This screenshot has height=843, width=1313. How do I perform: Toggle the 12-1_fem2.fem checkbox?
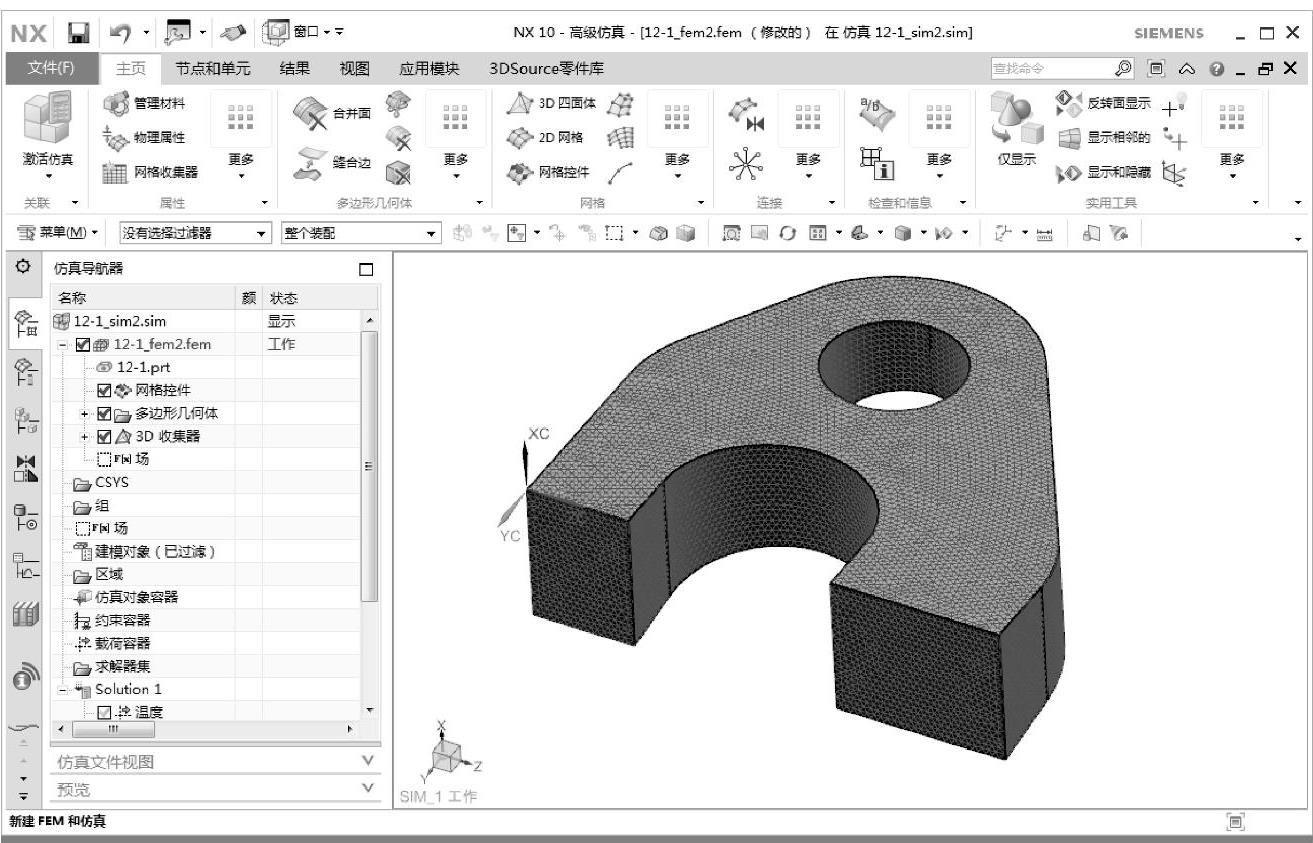click(83, 345)
